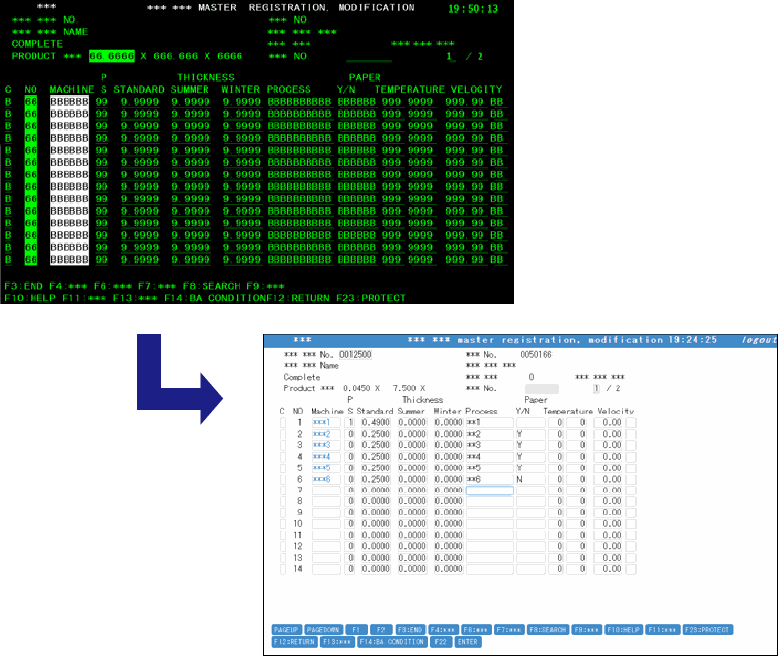Click the F2 function key button

tap(381, 630)
